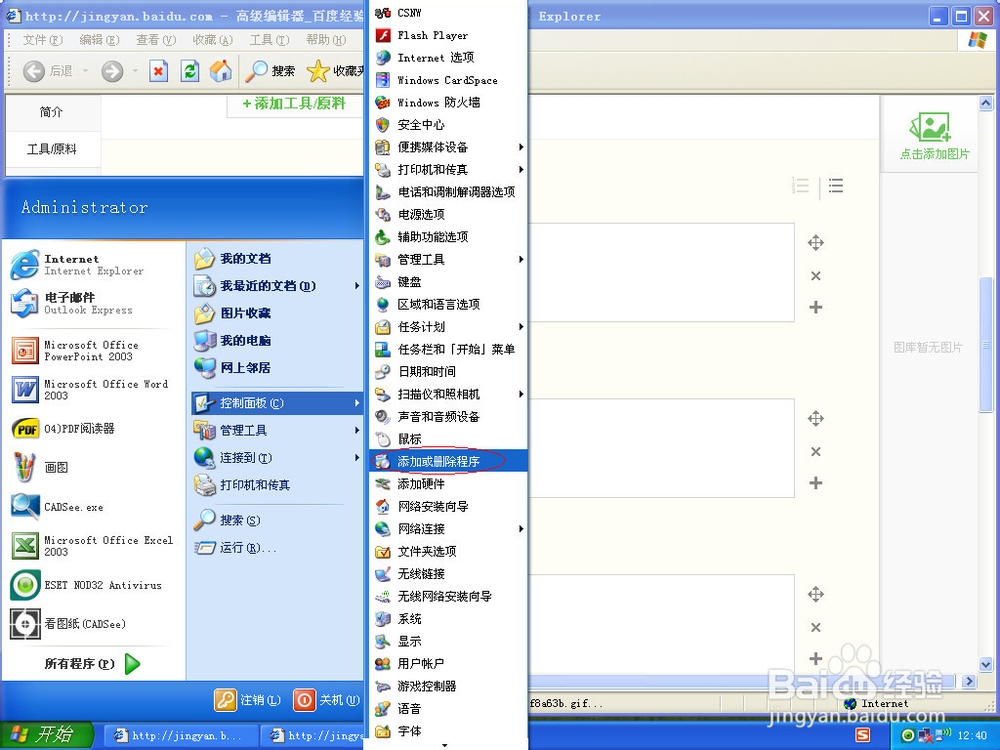
Task: Open Windows CardSpace entry
Action: 448,80
